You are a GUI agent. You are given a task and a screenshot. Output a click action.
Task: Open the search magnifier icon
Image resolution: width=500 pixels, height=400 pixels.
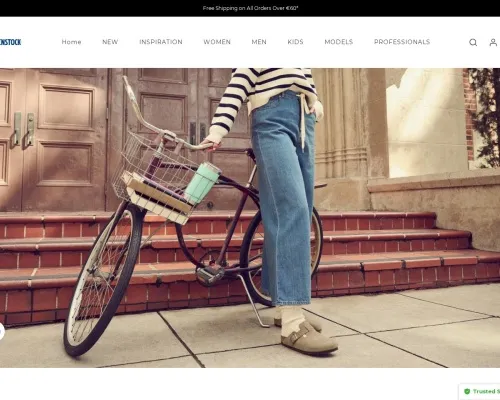[473, 42]
